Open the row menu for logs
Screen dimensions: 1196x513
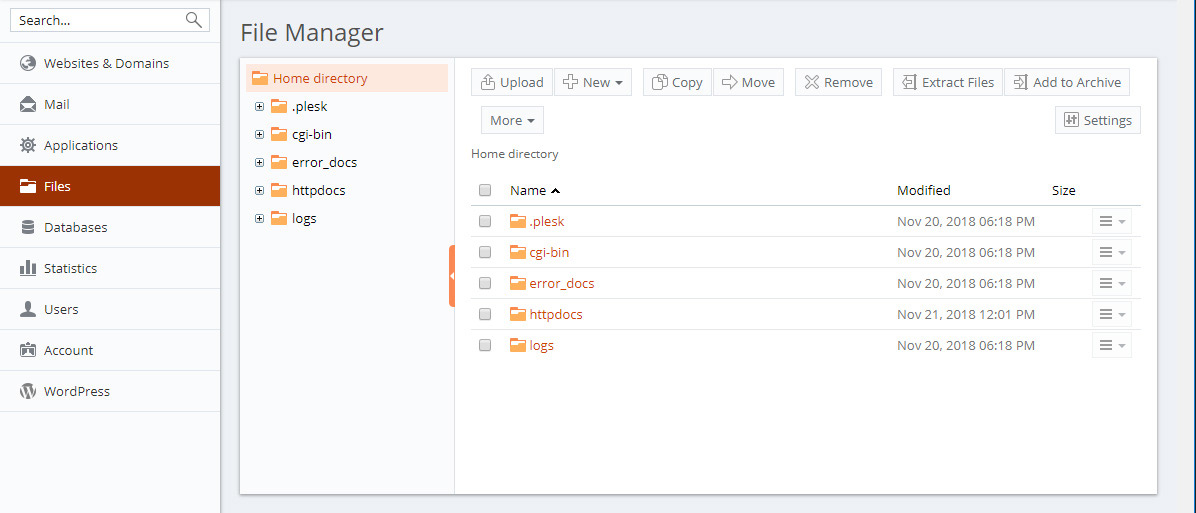point(1112,345)
